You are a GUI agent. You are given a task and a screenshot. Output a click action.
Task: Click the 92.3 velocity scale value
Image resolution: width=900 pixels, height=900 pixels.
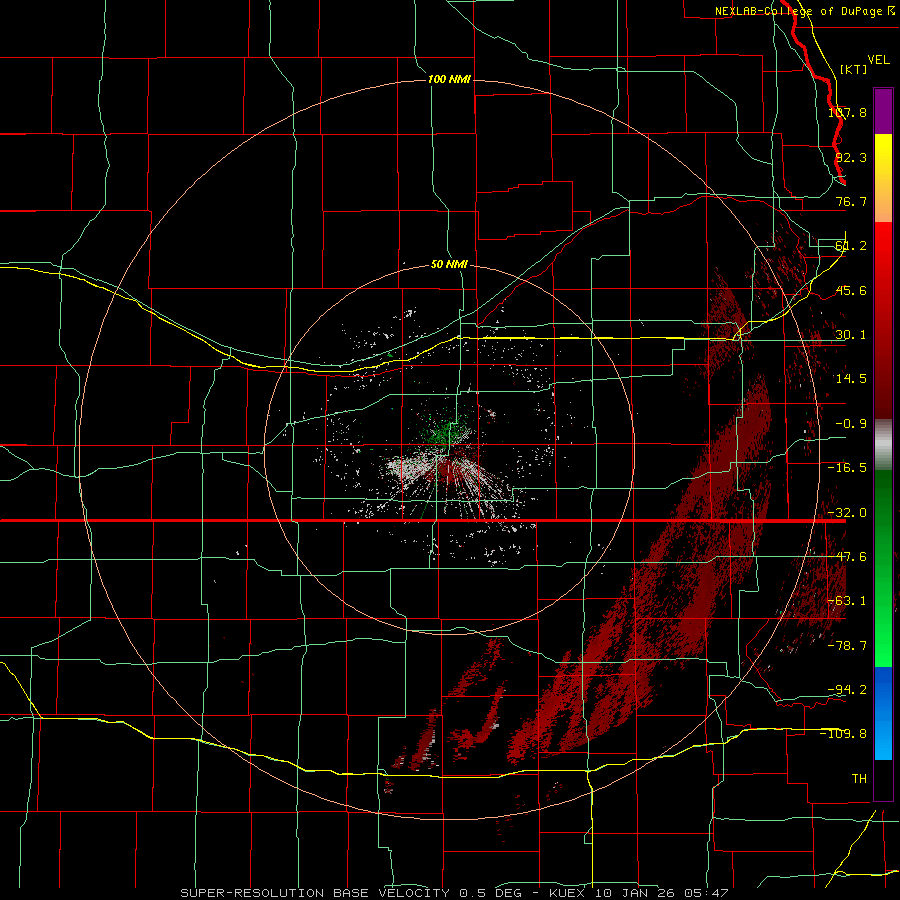tap(851, 157)
